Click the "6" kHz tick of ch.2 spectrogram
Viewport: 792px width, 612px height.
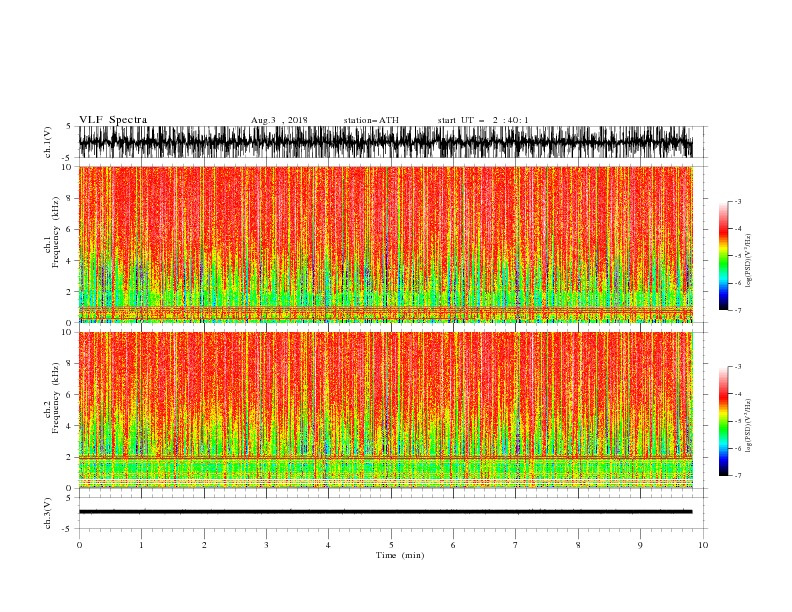pos(69,395)
